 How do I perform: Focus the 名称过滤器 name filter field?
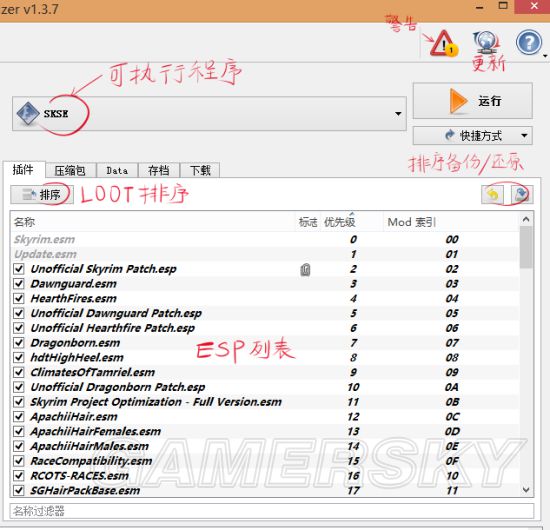pyautogui.click(x=272, y=511)
